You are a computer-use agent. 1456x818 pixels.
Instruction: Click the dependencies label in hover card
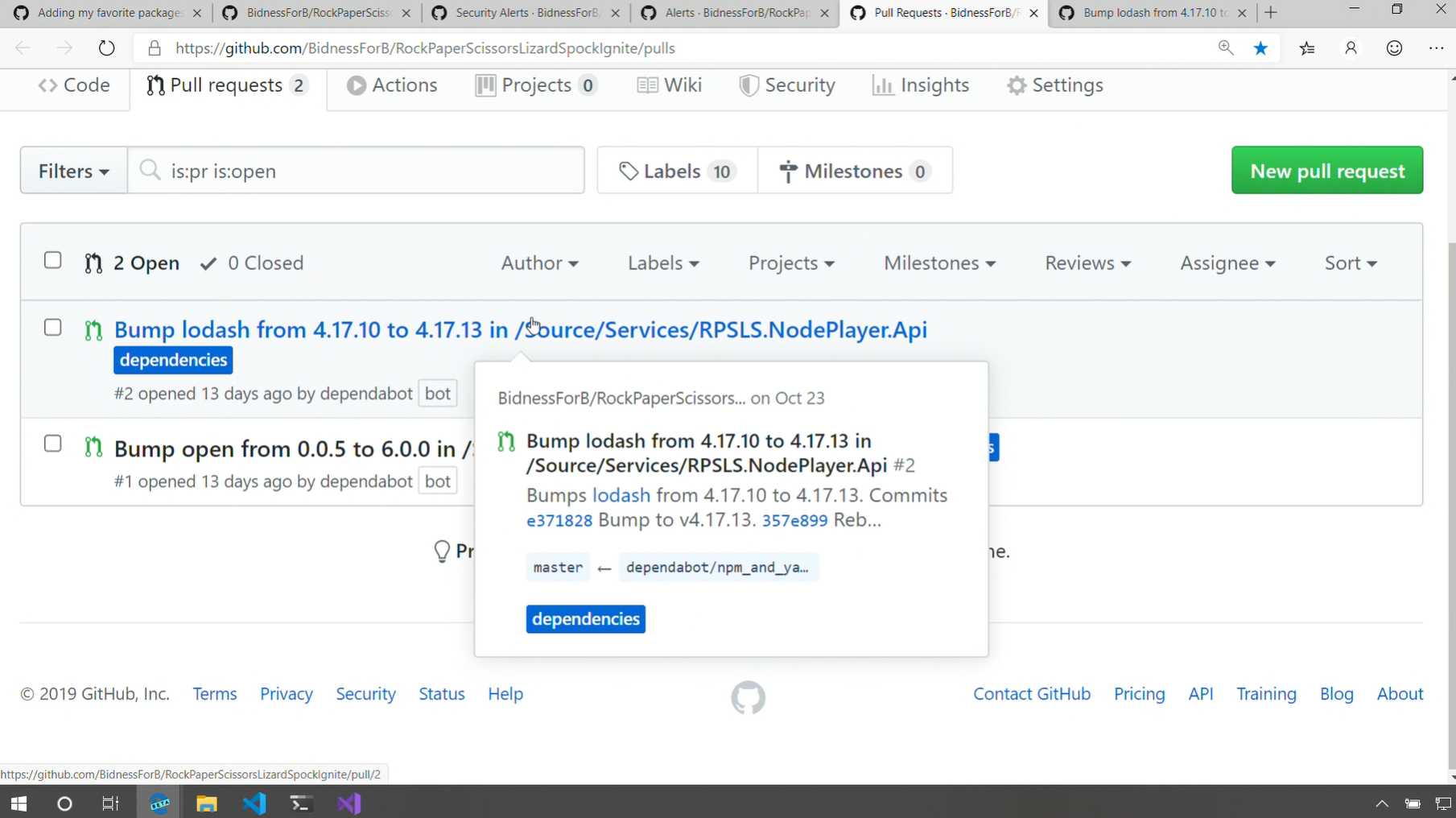tap(586, 619)
